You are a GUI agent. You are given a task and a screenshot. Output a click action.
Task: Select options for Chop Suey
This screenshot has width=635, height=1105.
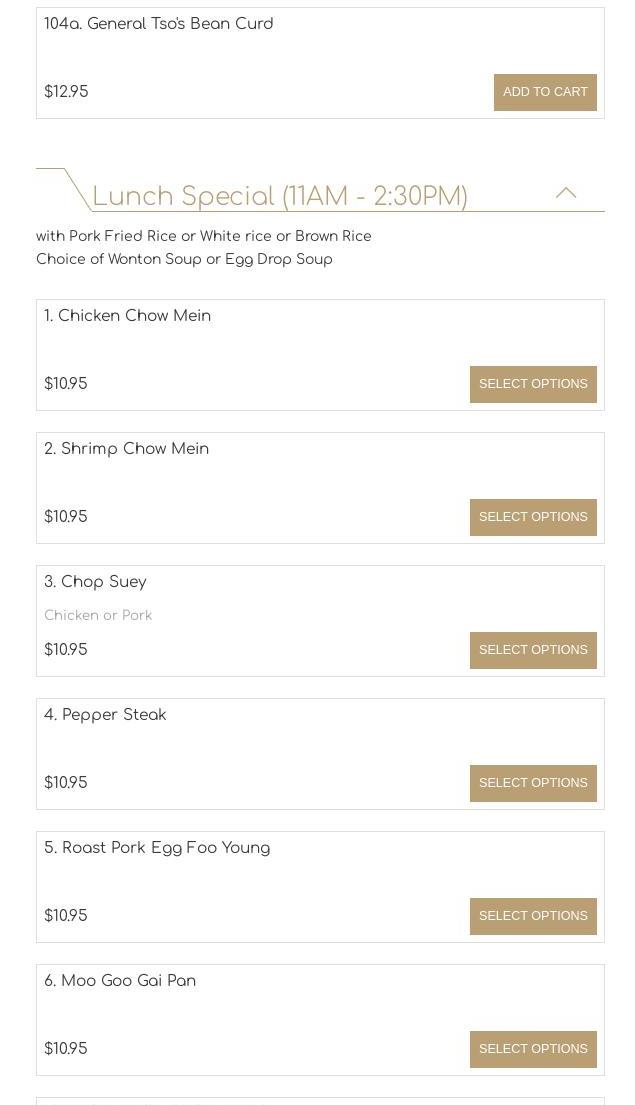[533, 650]
